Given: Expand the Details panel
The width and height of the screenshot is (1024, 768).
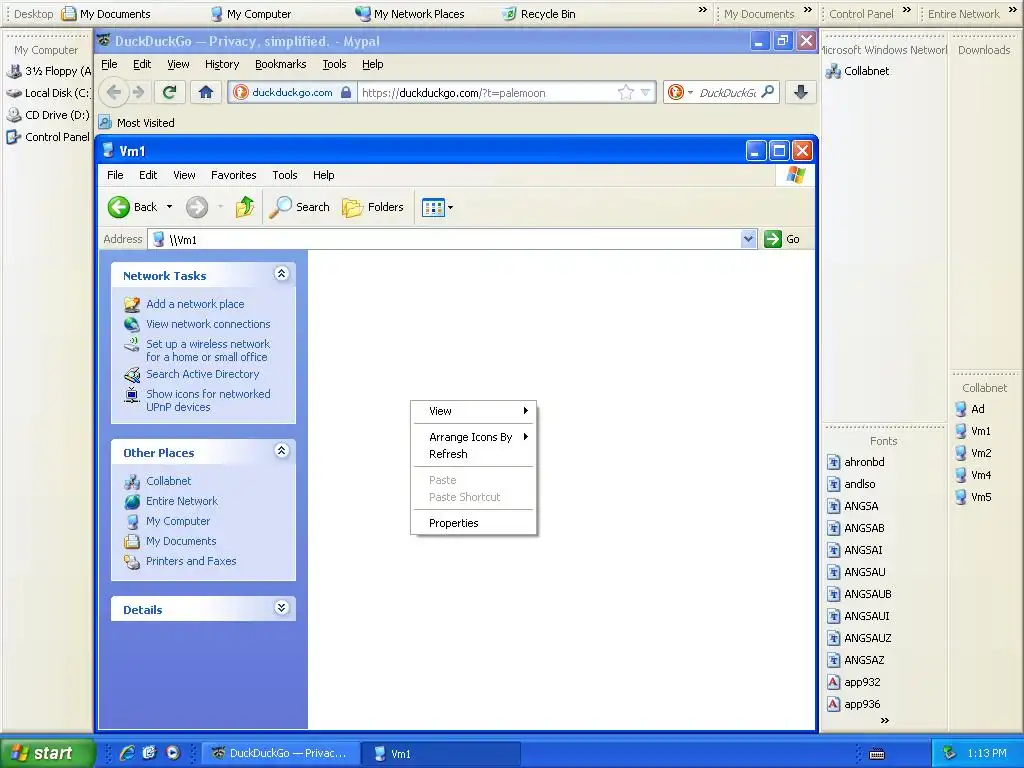Looking at the screenshot, I should (x=281, y=608).
